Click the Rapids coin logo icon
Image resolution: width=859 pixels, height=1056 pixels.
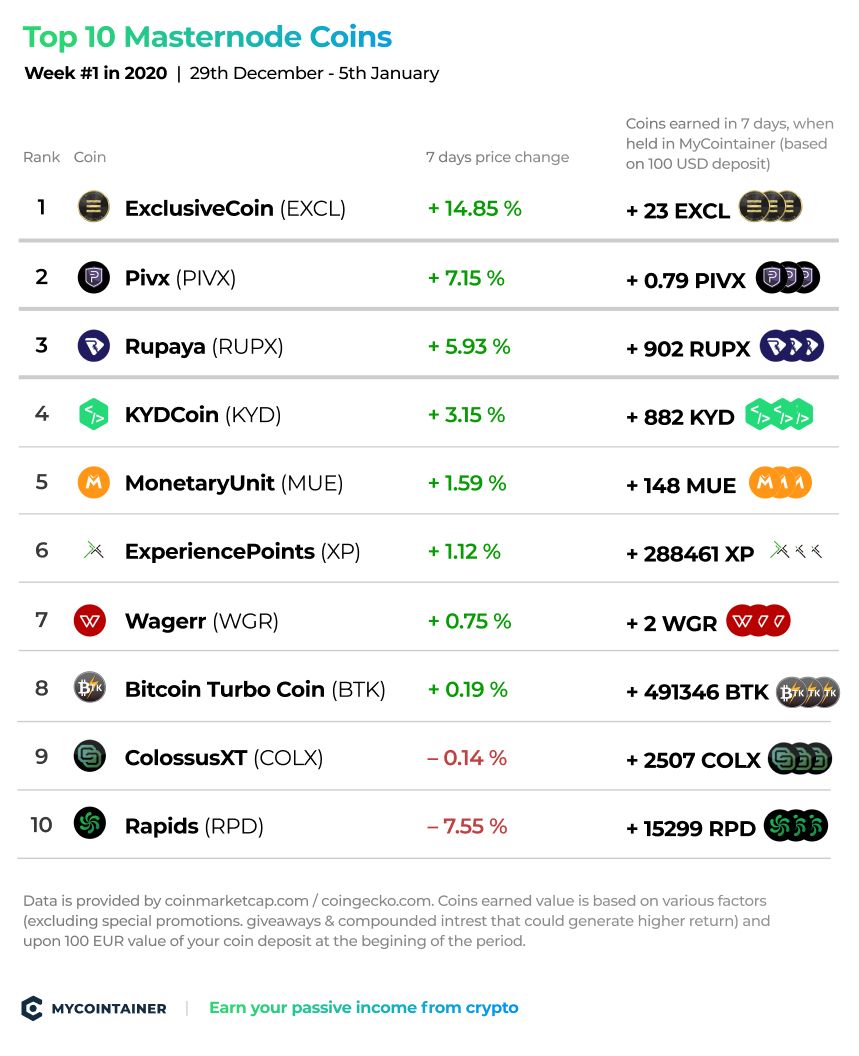(x=90, y=823)
